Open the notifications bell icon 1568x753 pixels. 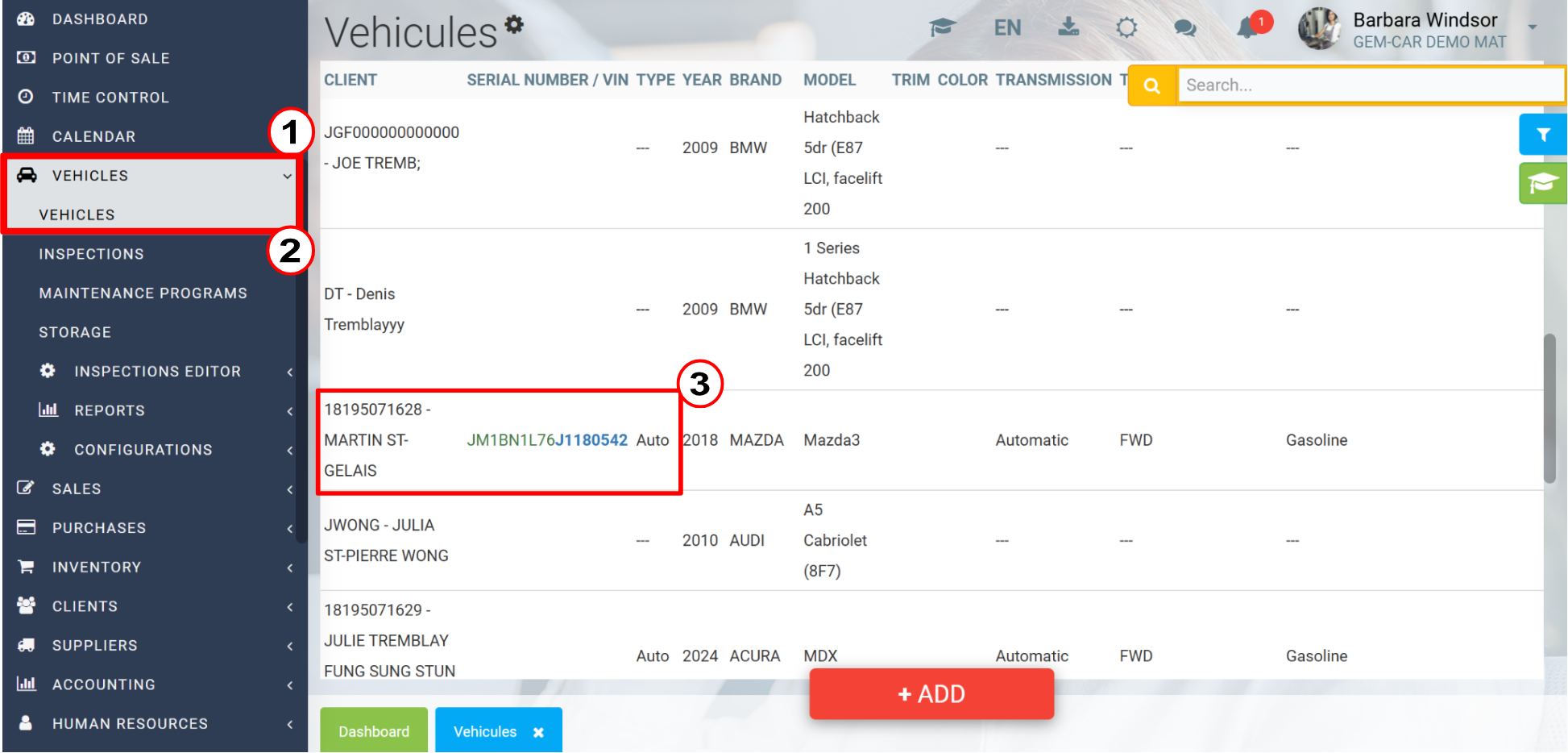[x=1247, y=27]
